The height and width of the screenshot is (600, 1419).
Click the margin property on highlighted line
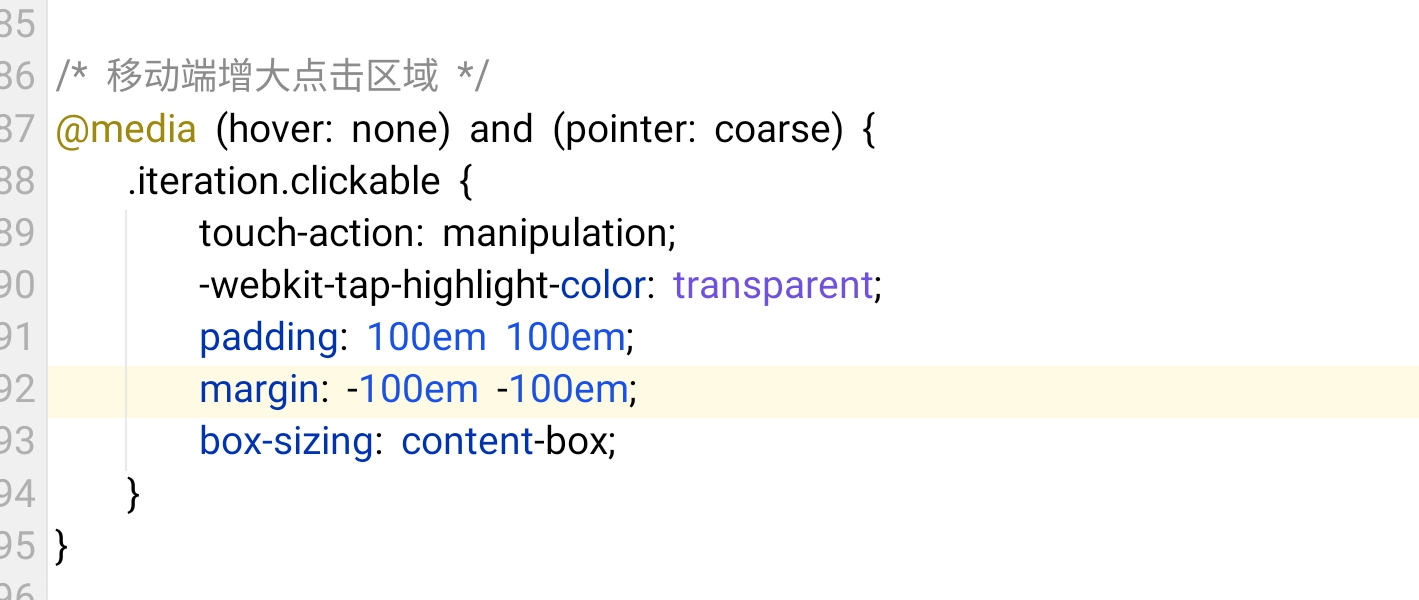coord(259,389)
